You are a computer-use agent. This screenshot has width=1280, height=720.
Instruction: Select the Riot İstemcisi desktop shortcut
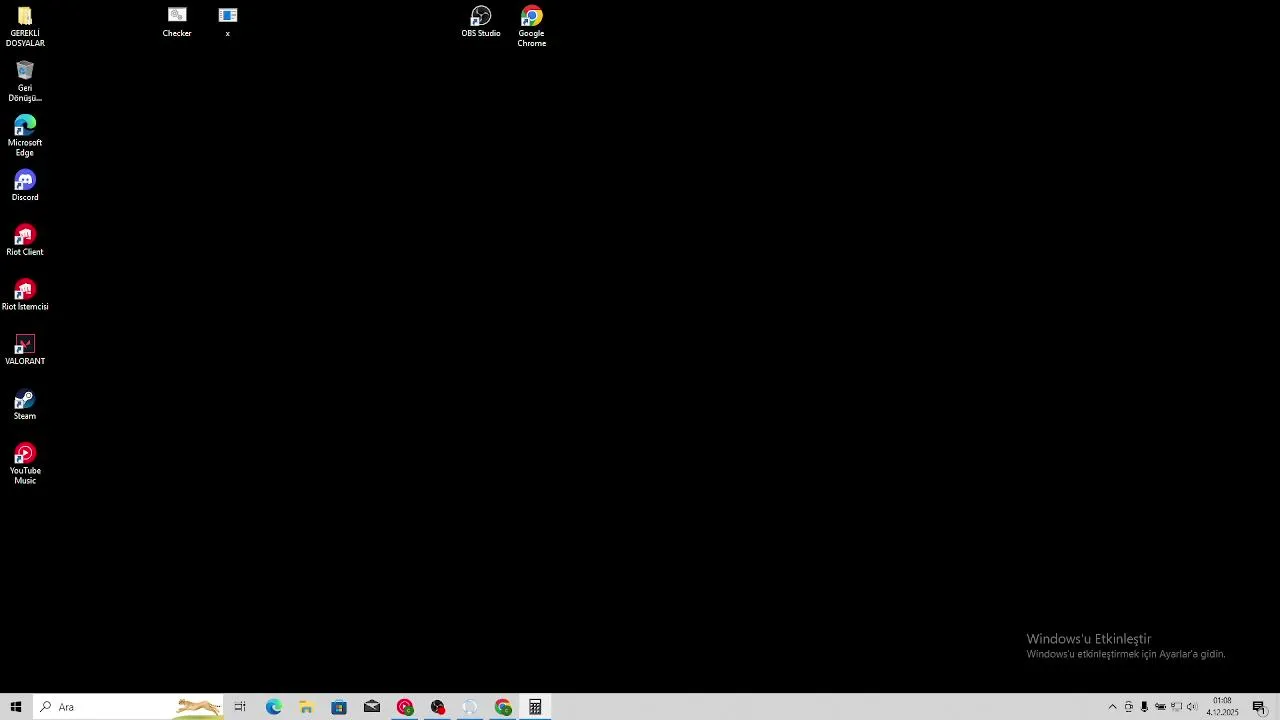(x=25, y=295)
